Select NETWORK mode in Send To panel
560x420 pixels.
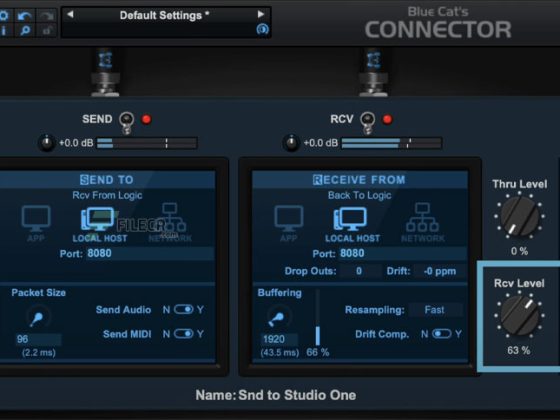tap(170, 222)
